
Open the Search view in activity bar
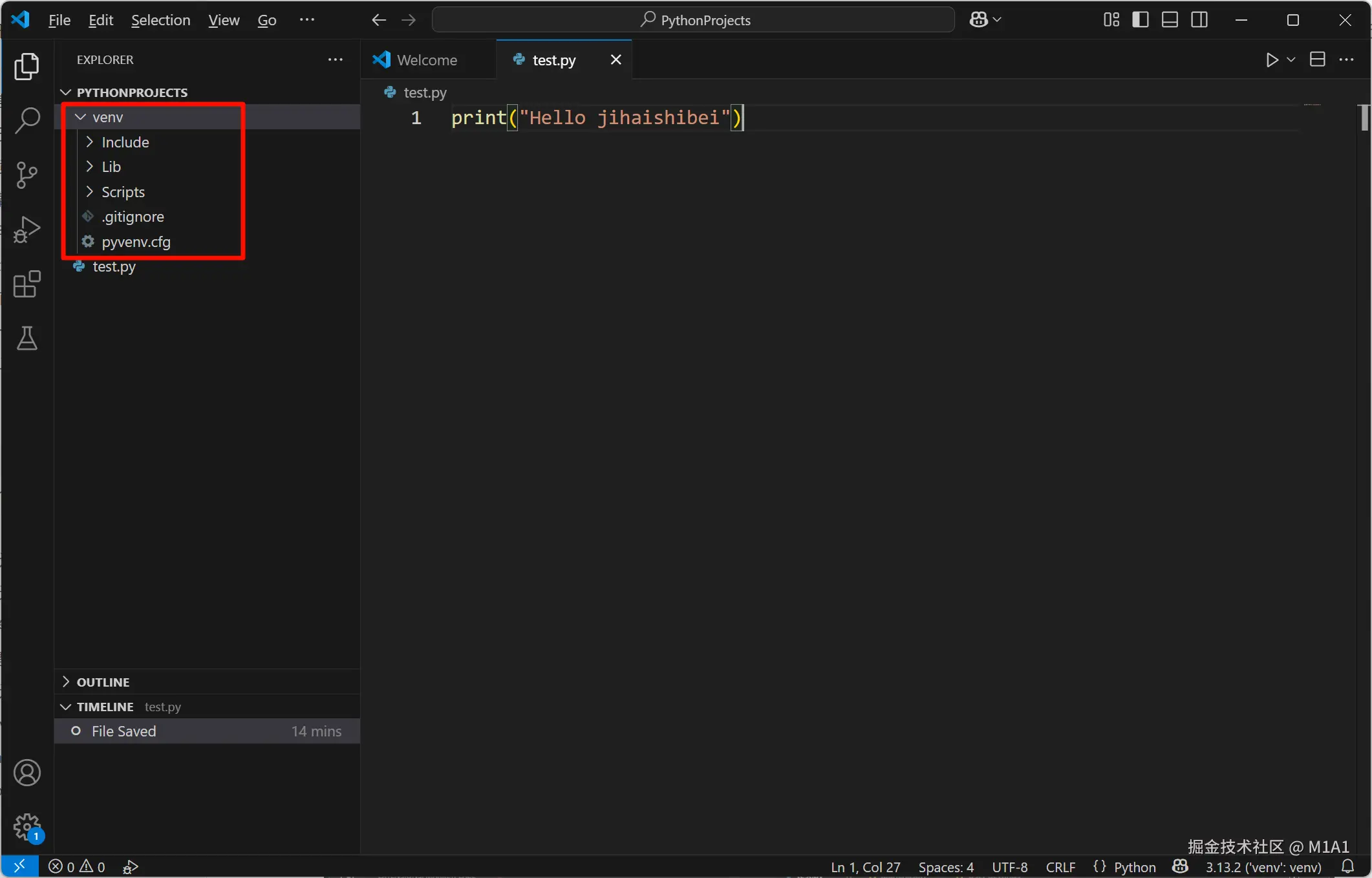point(27,120)
